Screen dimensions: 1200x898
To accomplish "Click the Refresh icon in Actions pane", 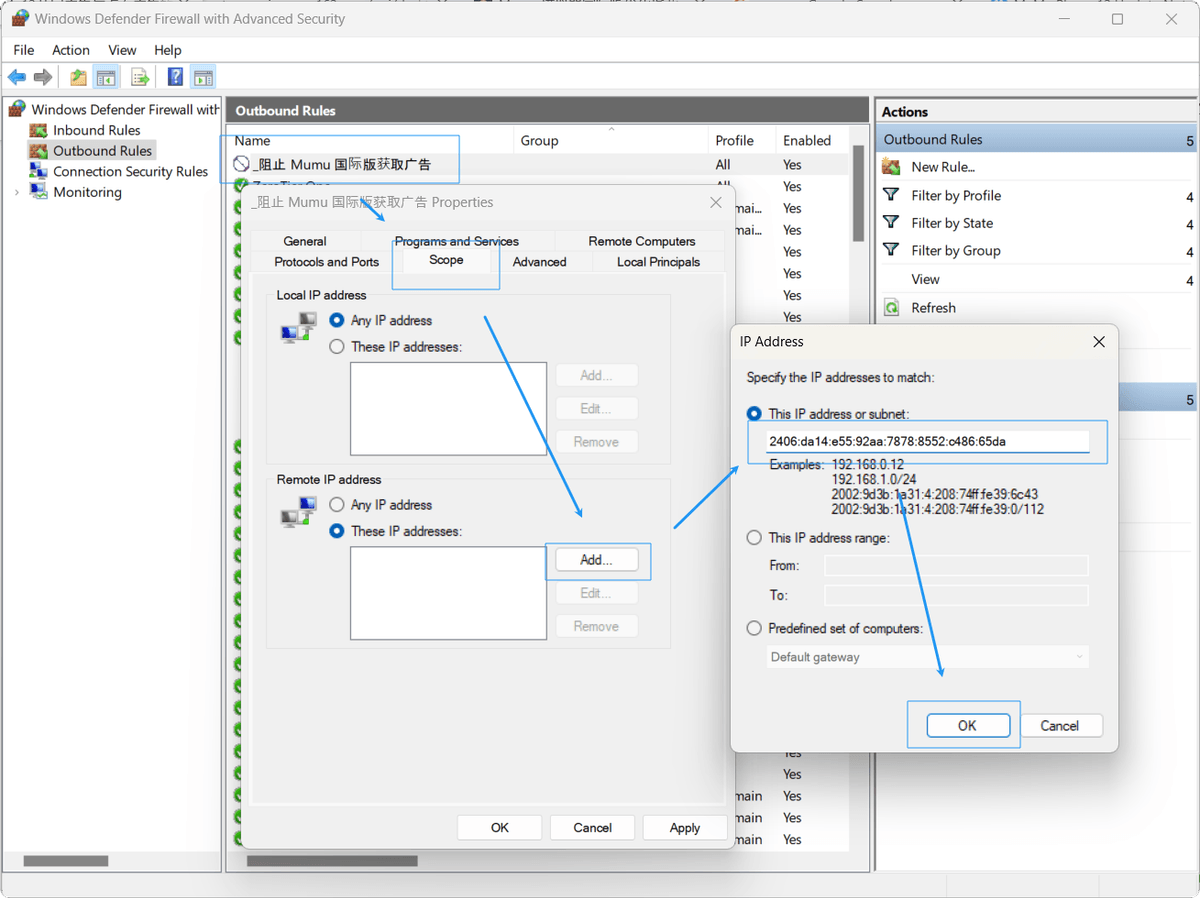I will click(891, 308).
